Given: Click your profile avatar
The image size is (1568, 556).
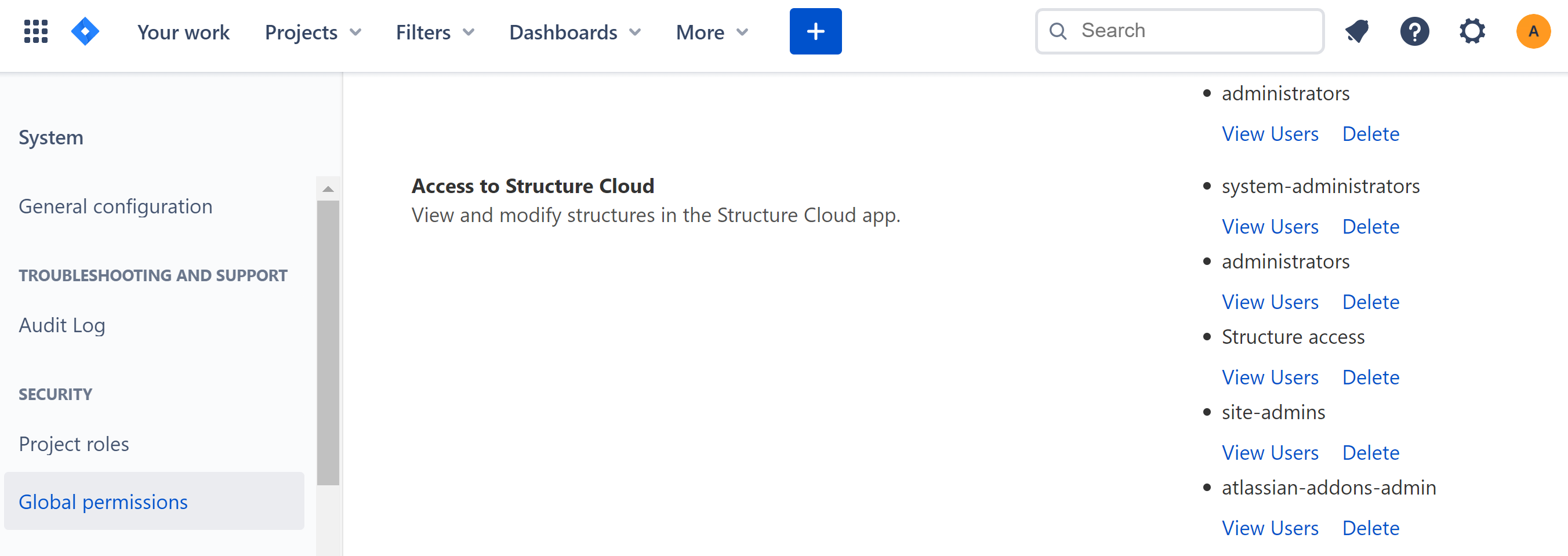Looking at the screenshot, I should point(1533,31).
